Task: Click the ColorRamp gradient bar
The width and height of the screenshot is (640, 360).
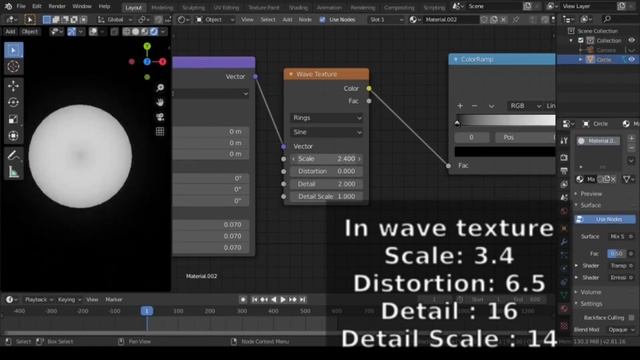Action: click(506, 120)
